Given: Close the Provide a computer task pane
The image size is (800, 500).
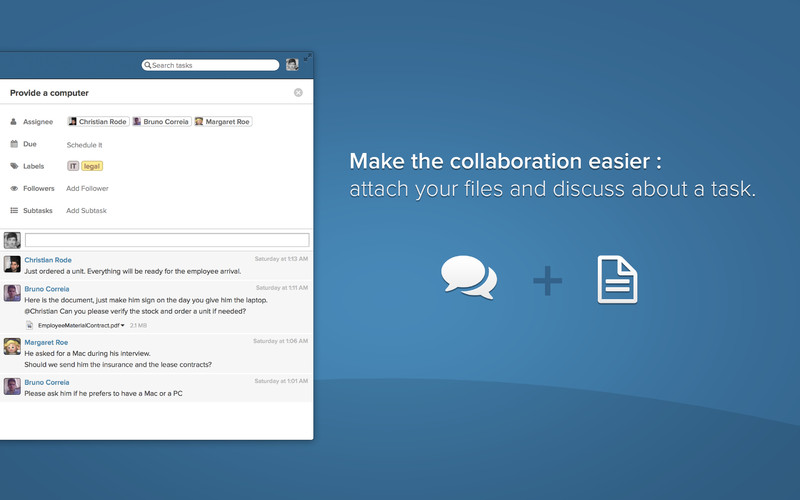Looking at the screenshot, I should coord(298,92).
